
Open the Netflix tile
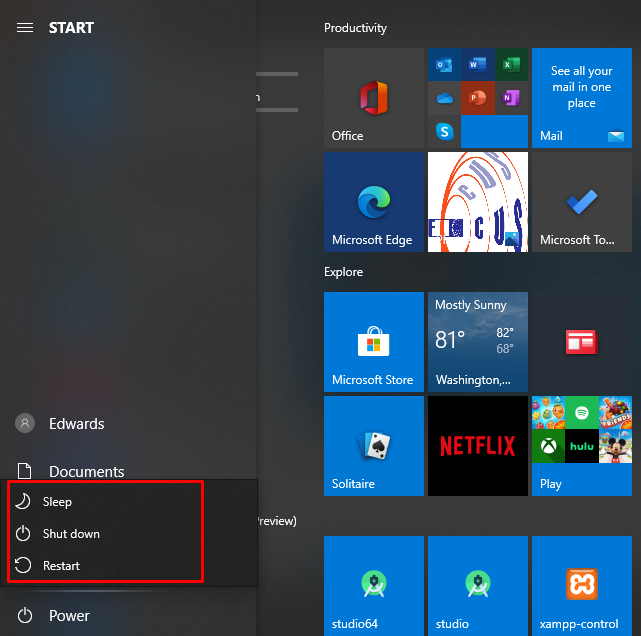478,446
